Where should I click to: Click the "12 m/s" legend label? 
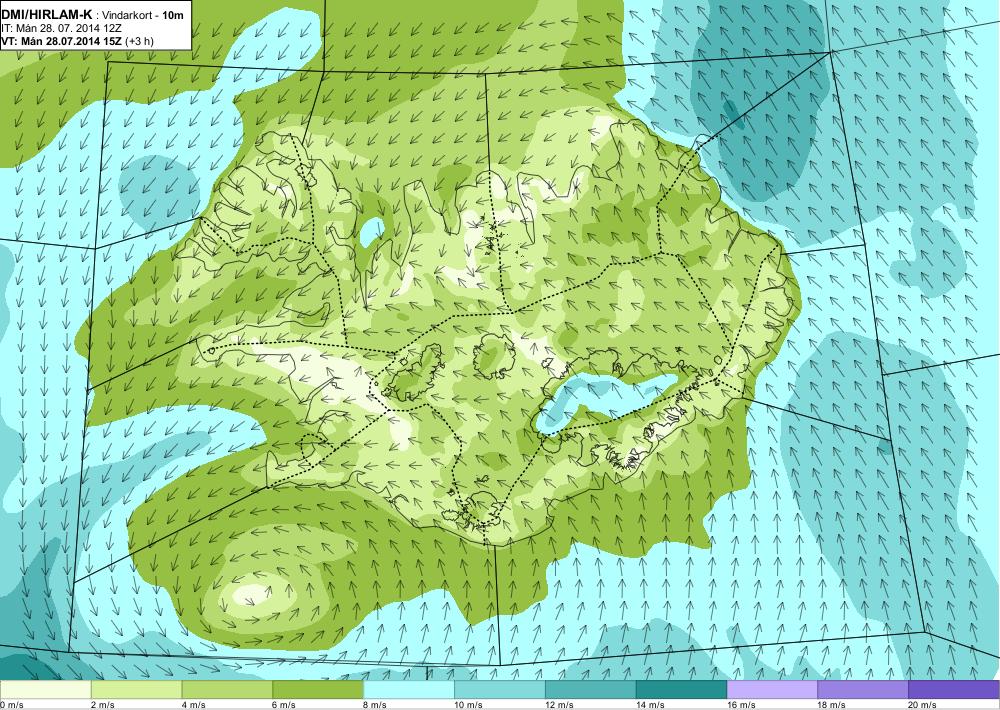(x=559, y=705)
